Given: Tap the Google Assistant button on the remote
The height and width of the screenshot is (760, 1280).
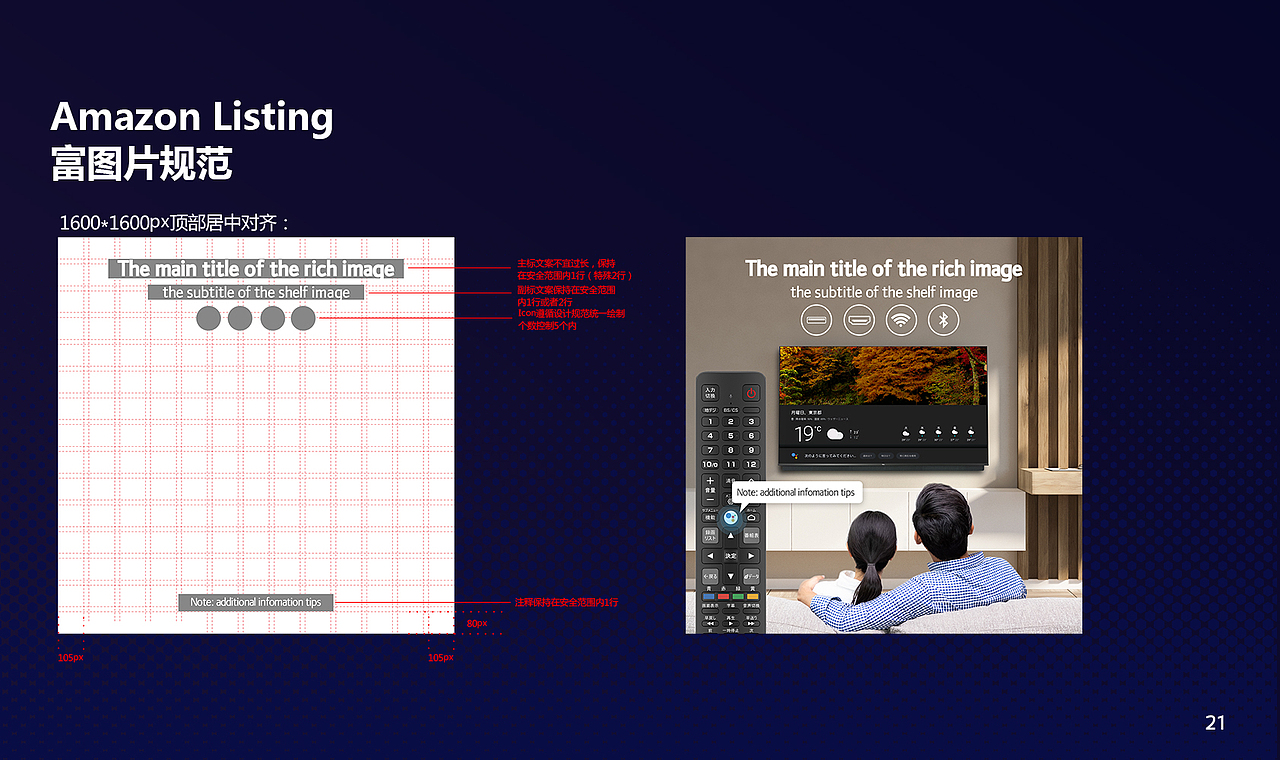Looking at the screenshot, I should tap(731, 517).
